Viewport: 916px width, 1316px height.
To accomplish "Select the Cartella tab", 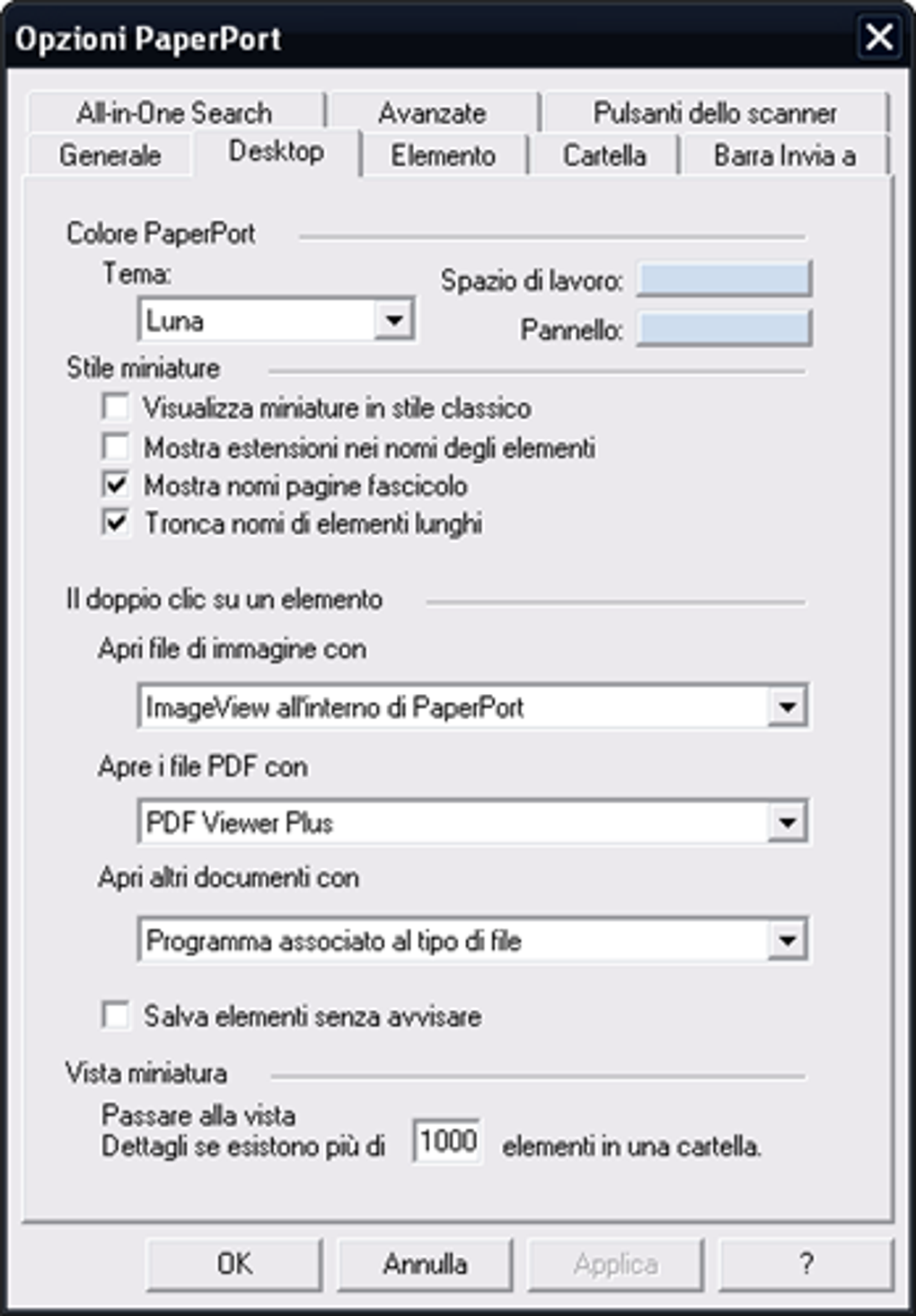I will point(605,154).
